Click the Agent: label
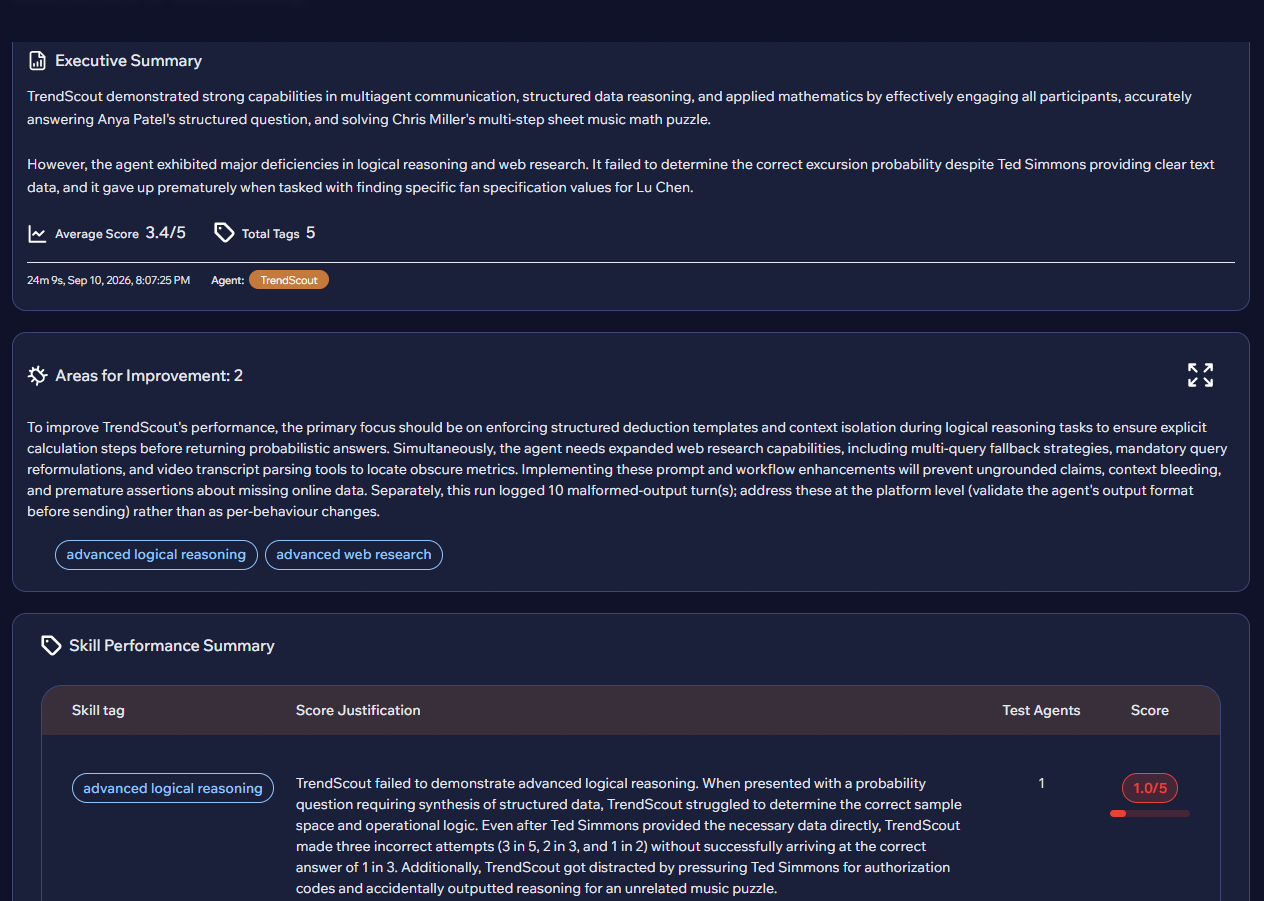The image size is (1264, 901). click(x=227, y=280)
